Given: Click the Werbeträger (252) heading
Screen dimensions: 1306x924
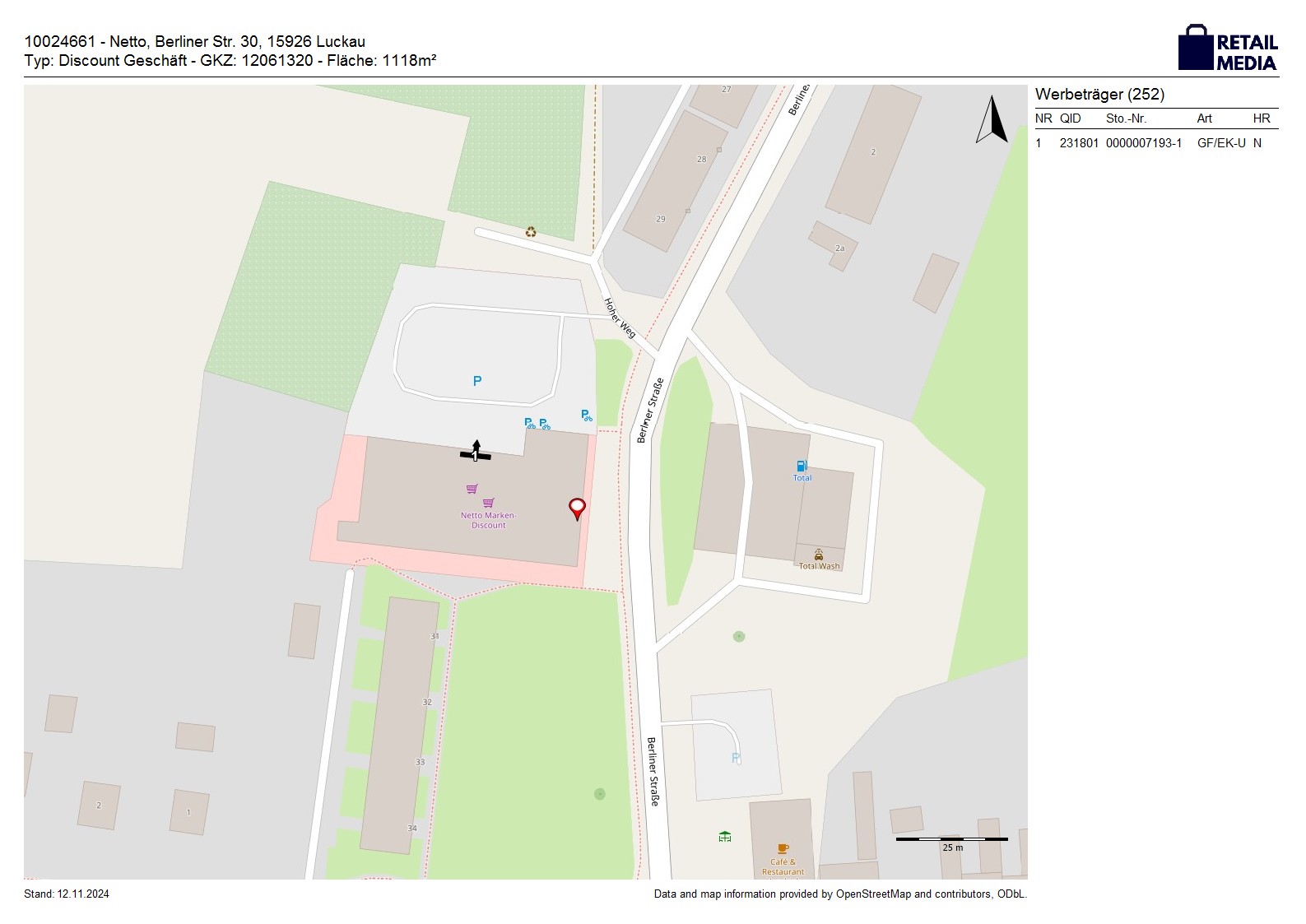Looking at the screenshot, I should [x=1099, y=95].
